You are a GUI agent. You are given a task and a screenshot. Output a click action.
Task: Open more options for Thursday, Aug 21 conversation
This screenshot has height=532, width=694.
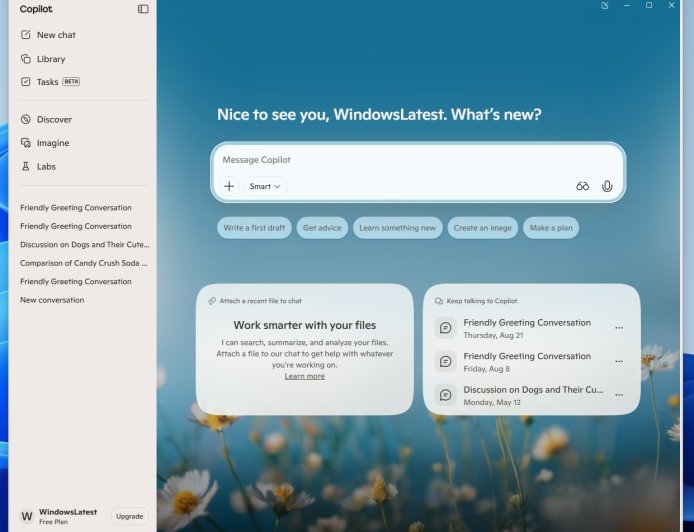click(x=619, y=328)
